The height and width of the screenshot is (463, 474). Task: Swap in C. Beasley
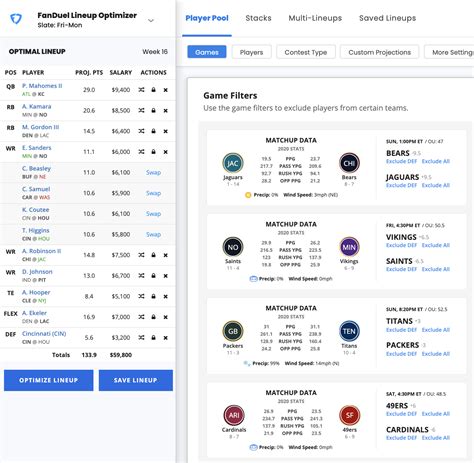(x=153, y=172)
